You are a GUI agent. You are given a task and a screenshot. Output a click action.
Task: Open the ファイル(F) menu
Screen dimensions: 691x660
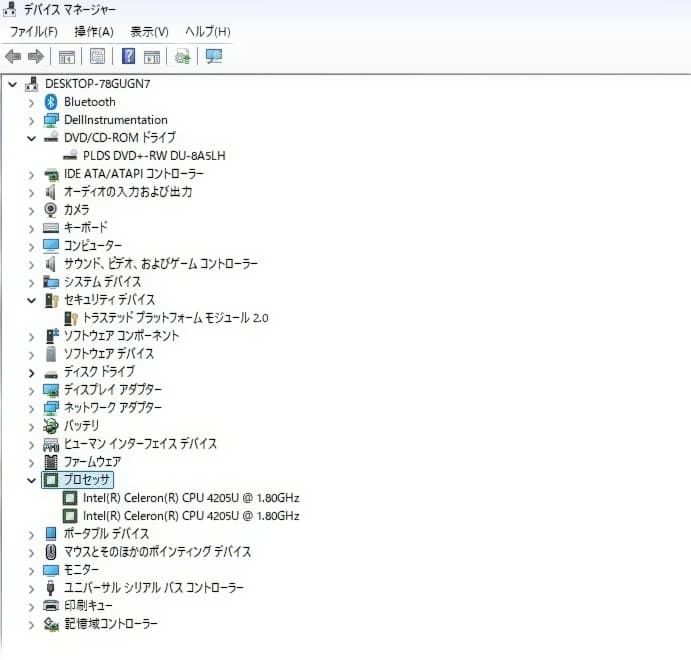[34, 32]
